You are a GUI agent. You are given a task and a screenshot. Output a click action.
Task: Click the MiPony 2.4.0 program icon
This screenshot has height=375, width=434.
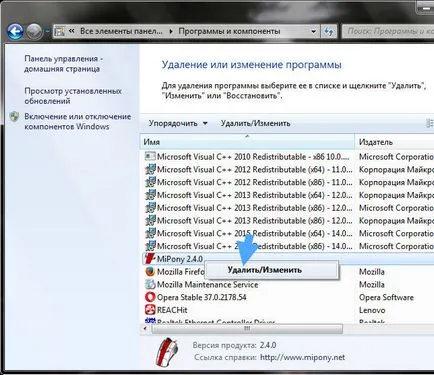click(150, 259)
